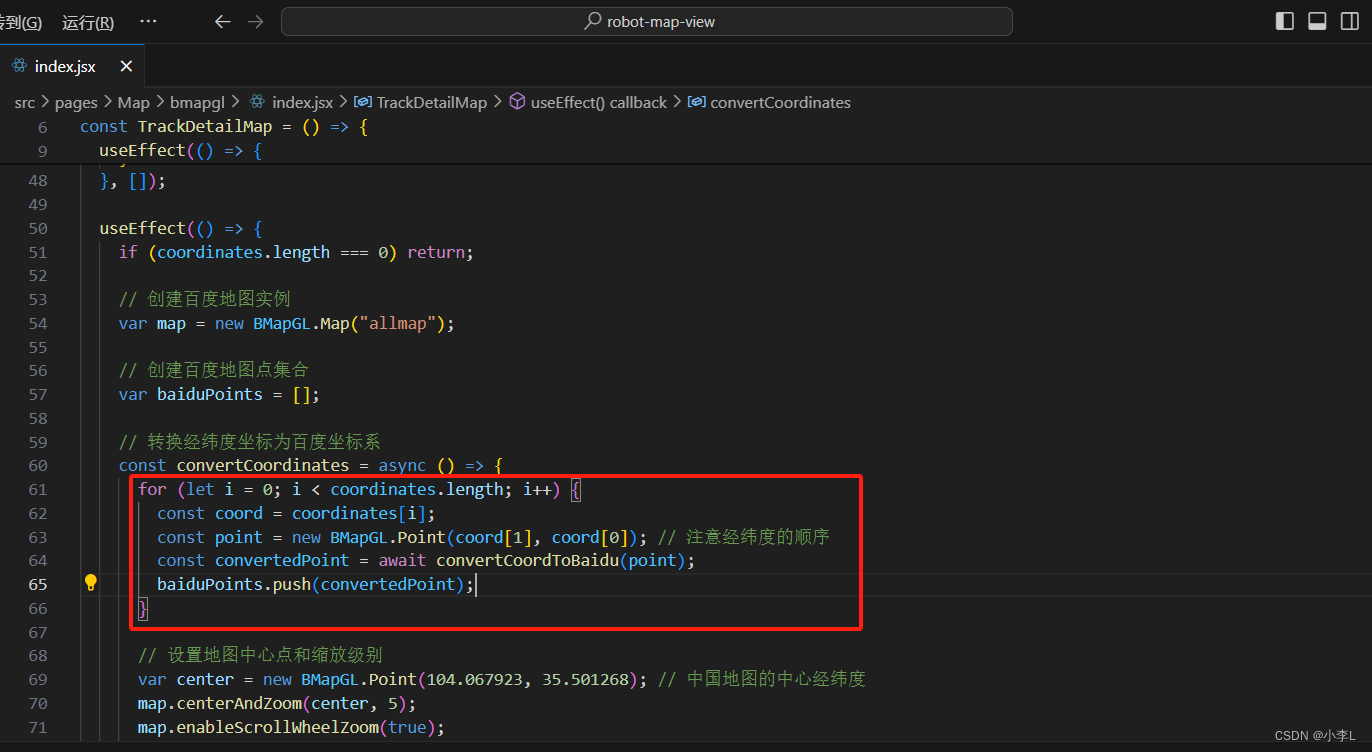Click the useEffect() callback icon in breadcrumb

pos(517,102)
